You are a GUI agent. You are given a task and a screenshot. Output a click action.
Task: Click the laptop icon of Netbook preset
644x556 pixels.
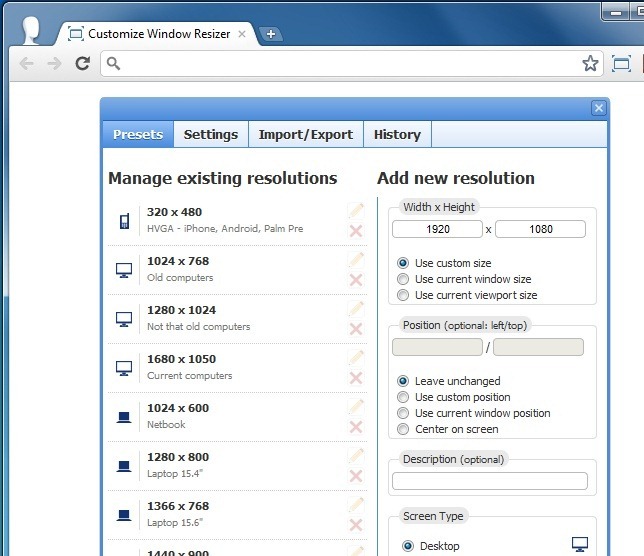click(124, 417)
